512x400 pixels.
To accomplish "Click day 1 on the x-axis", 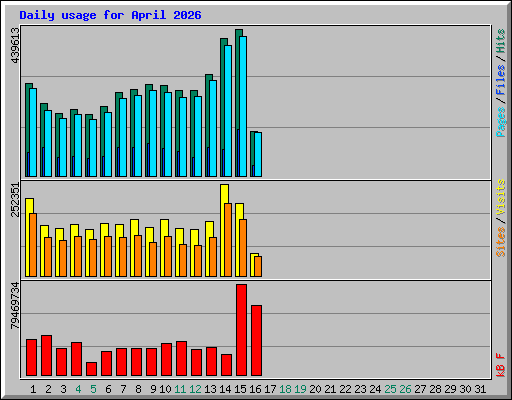I will 33,389.
